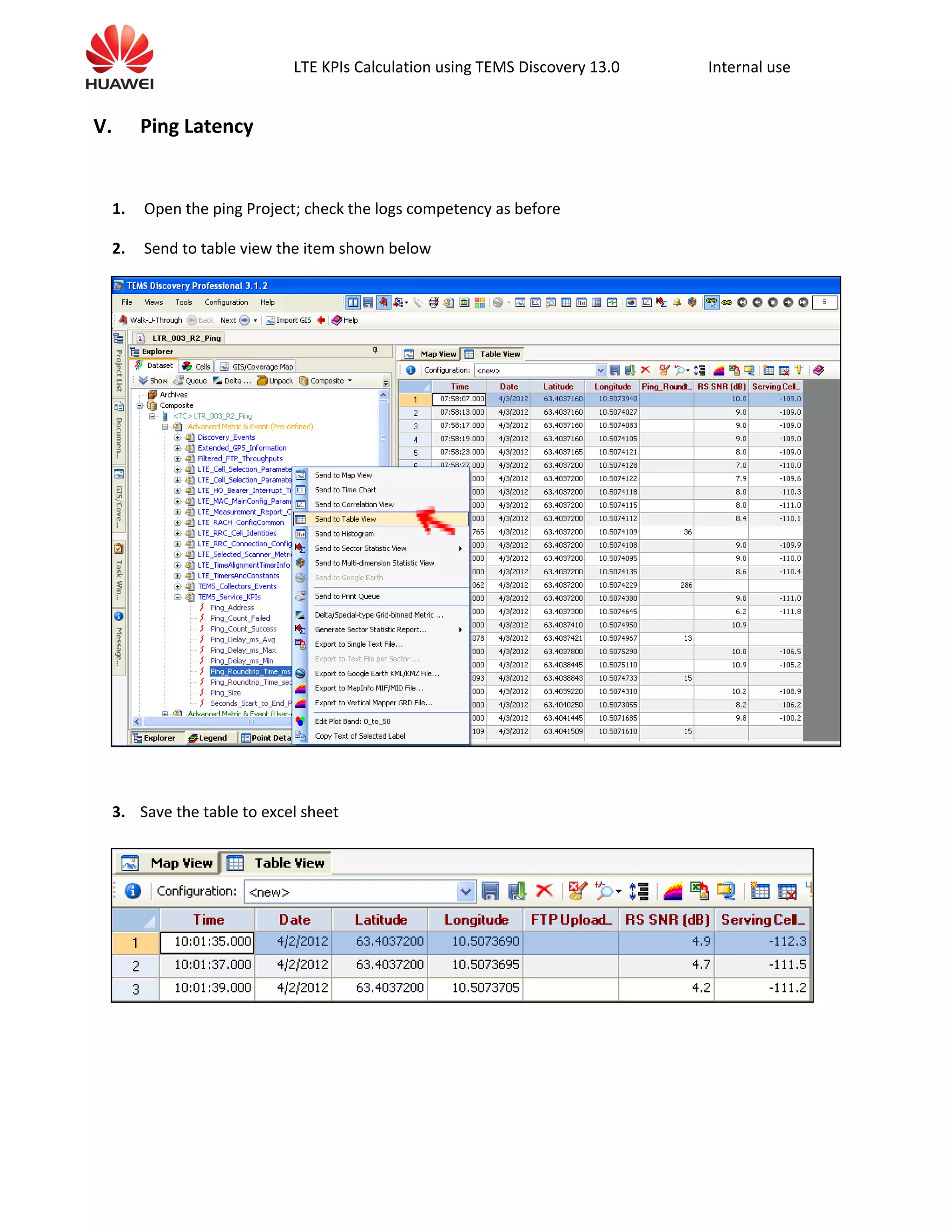Open the Configuration menu in menu bar
The image size is (952, 1232).
(x=226, y=302)
